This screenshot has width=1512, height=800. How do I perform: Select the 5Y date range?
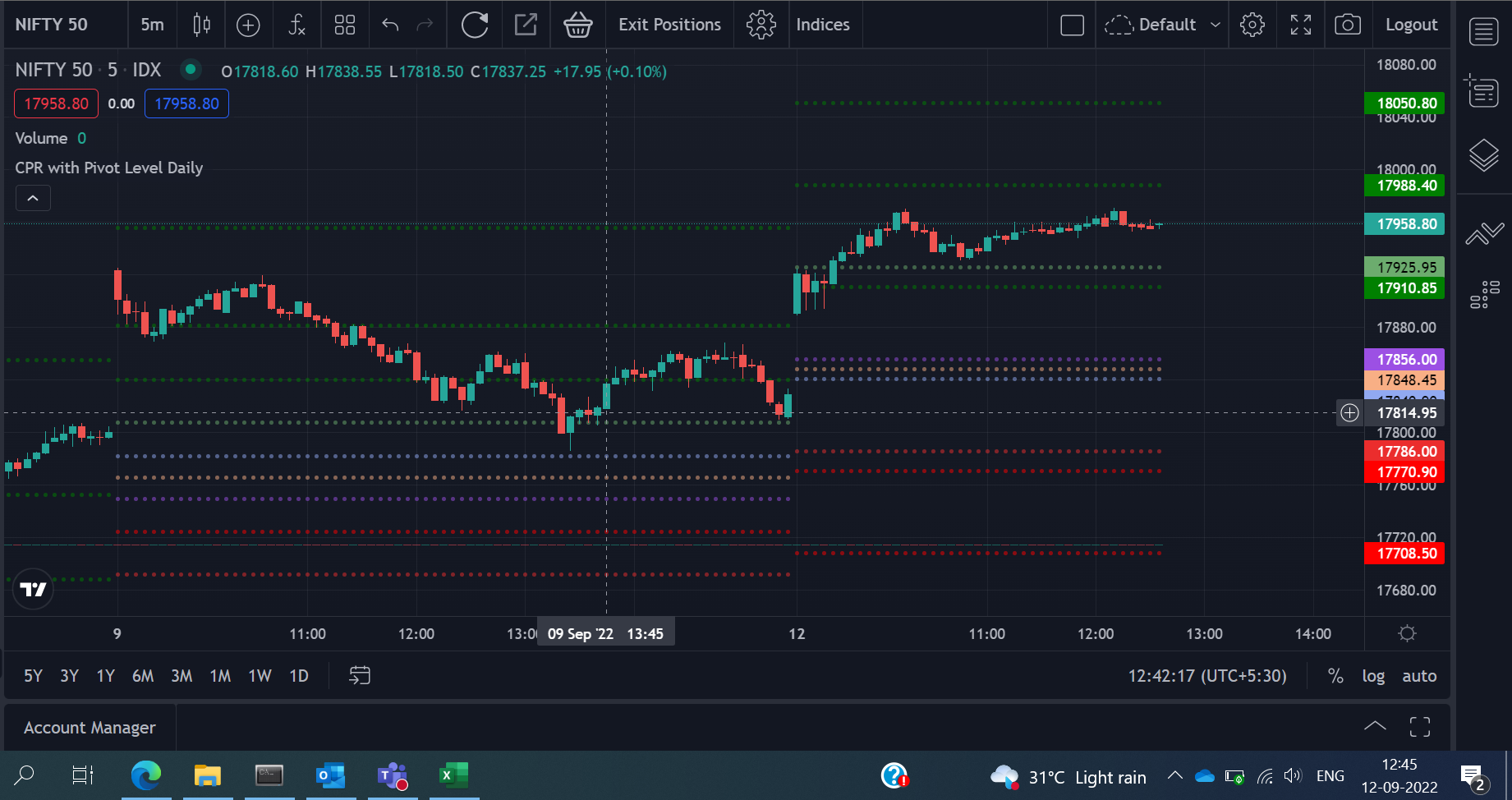(33, 676)
